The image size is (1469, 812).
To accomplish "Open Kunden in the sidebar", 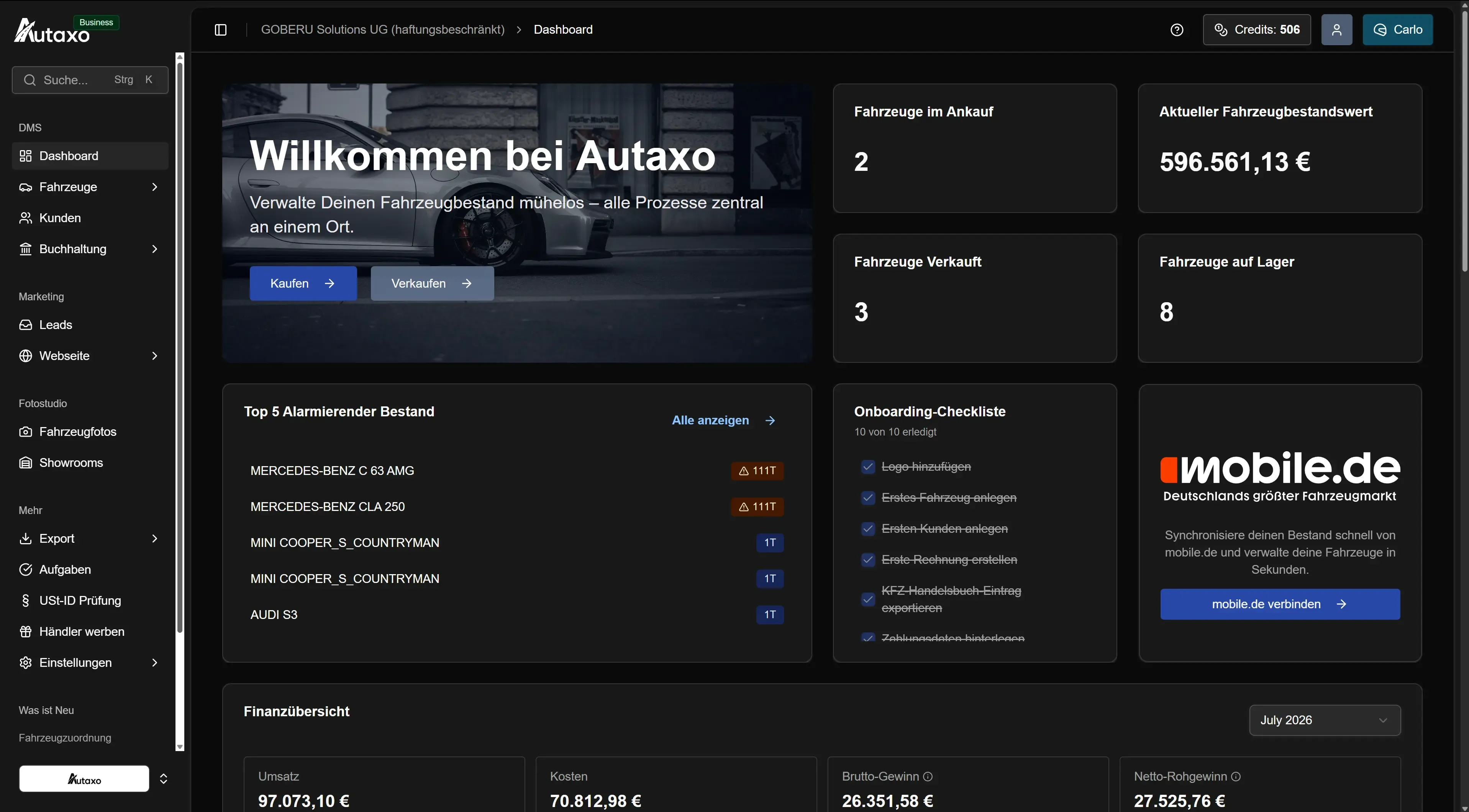I will click(x=90, y=218).
